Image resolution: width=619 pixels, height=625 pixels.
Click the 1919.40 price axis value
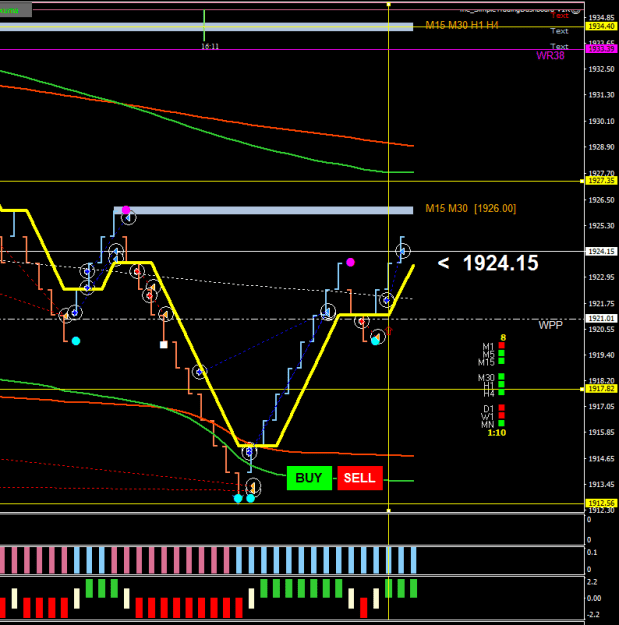coord(601,355)
